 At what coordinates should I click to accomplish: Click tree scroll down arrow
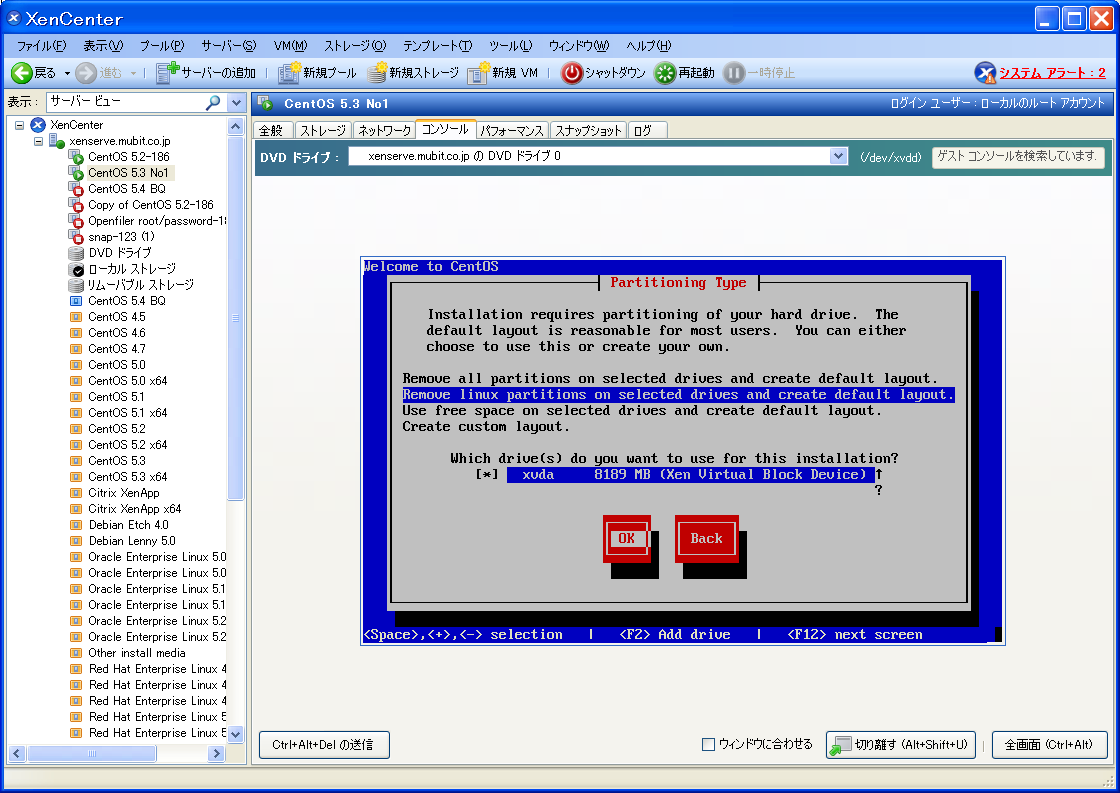pos(236,734)
